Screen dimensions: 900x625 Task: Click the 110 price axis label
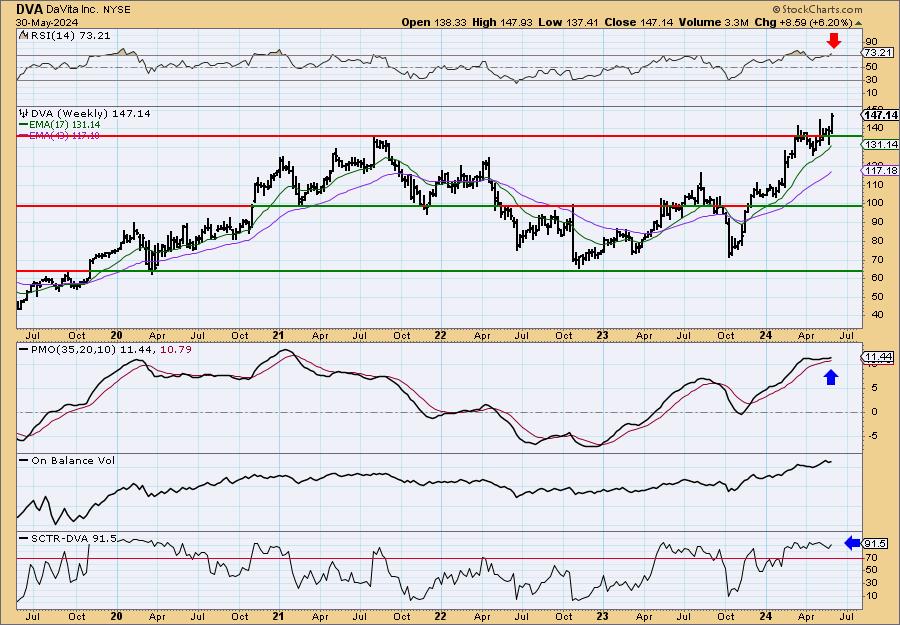(x=873, y=184)
